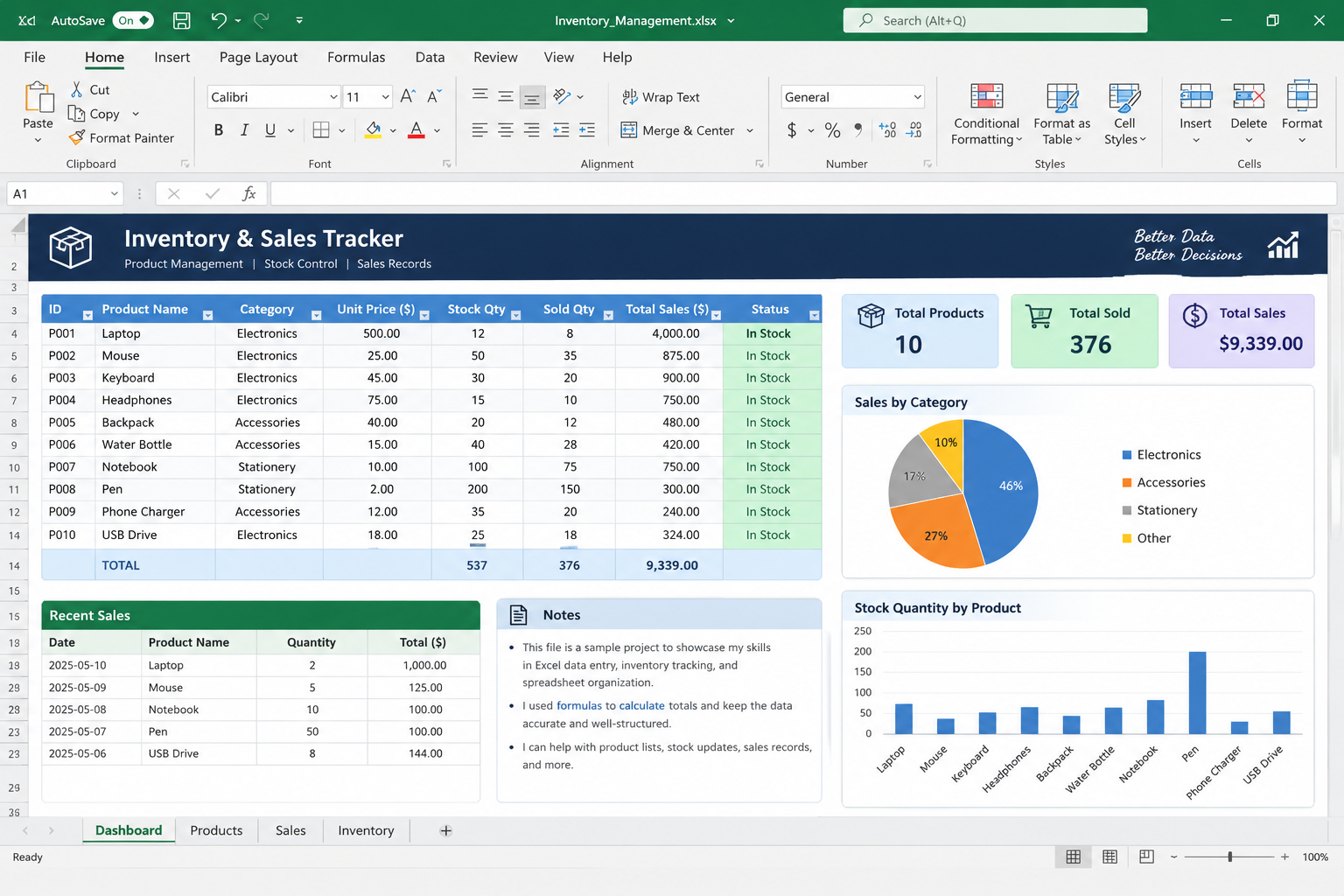This screenshot has height=896, width=1344.
Task: Toggle Middle Align vertical alignment
Action: click(x=506, y=96)
